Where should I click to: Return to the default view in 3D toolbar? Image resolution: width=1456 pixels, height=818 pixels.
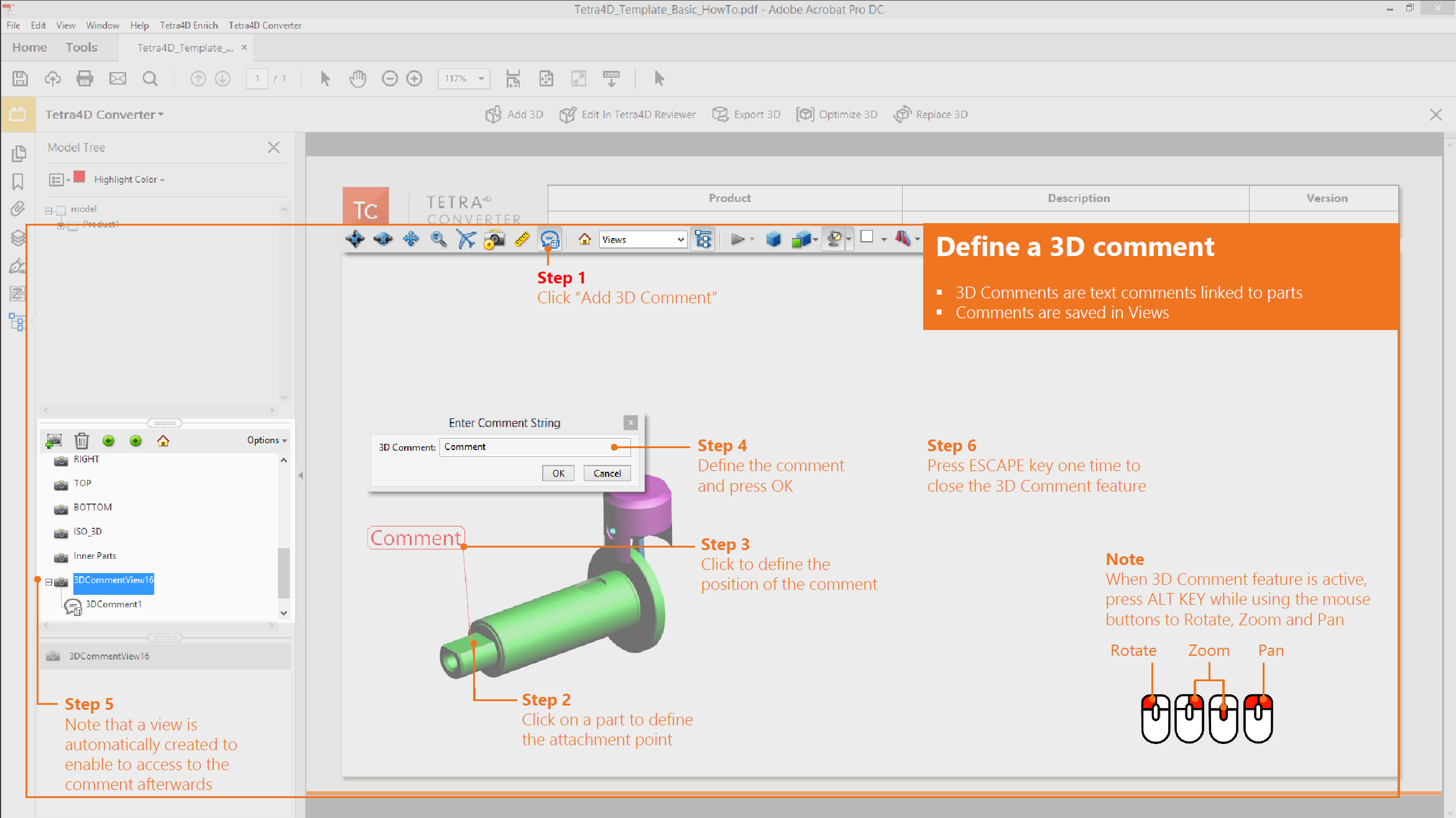(x=584, y=239)
